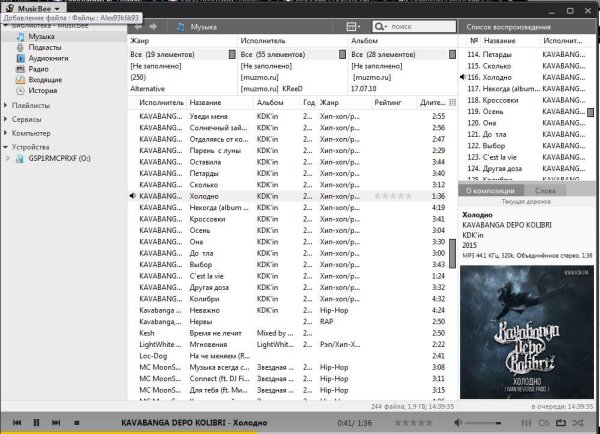Viewport: 600px width, 434px height.
Task: Expand the GSP1RMCPRXF (O:) device node
Action: (x=8, y=158)
